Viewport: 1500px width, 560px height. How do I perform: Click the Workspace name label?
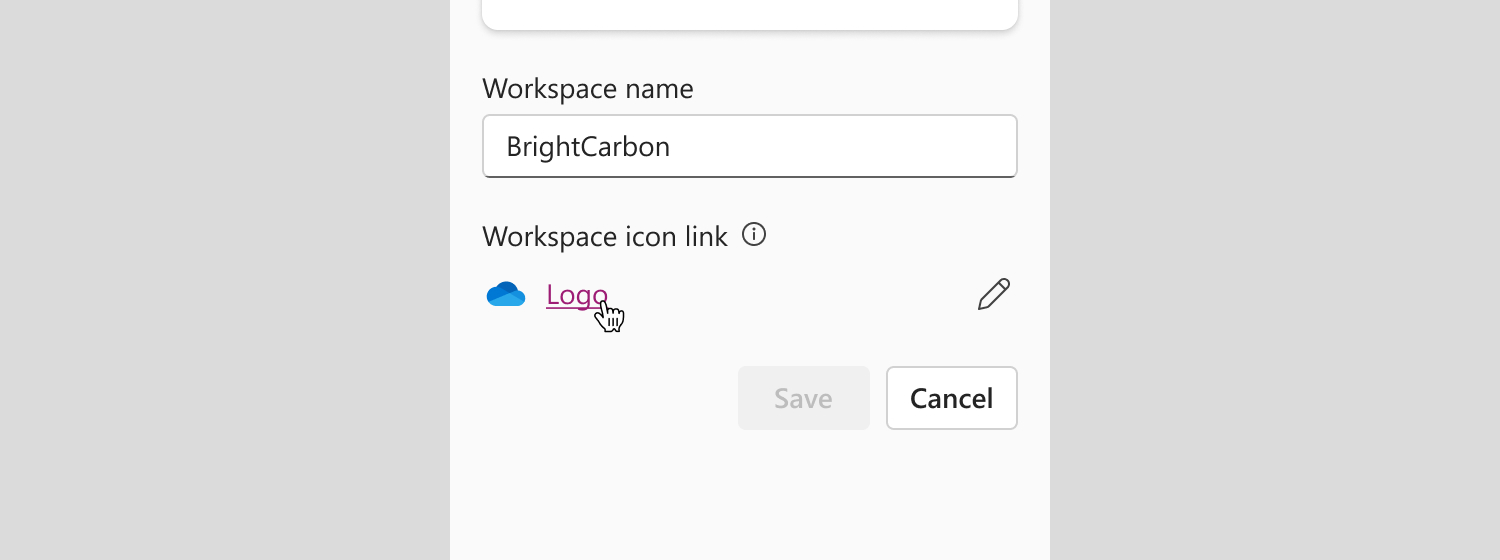point(587,89)
